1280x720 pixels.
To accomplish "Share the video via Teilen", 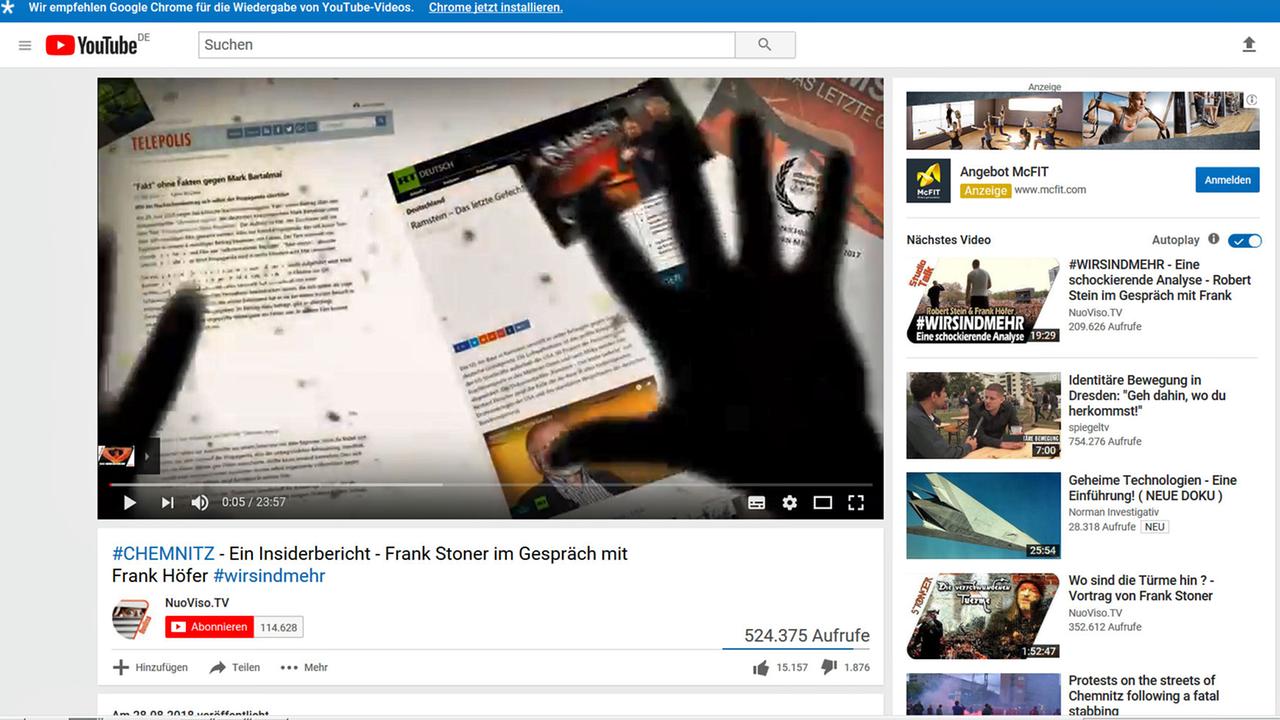I will click(235, 667).
